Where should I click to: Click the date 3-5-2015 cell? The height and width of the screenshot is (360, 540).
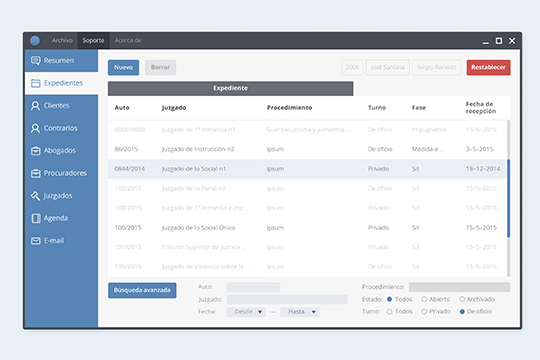pos(479,149)
